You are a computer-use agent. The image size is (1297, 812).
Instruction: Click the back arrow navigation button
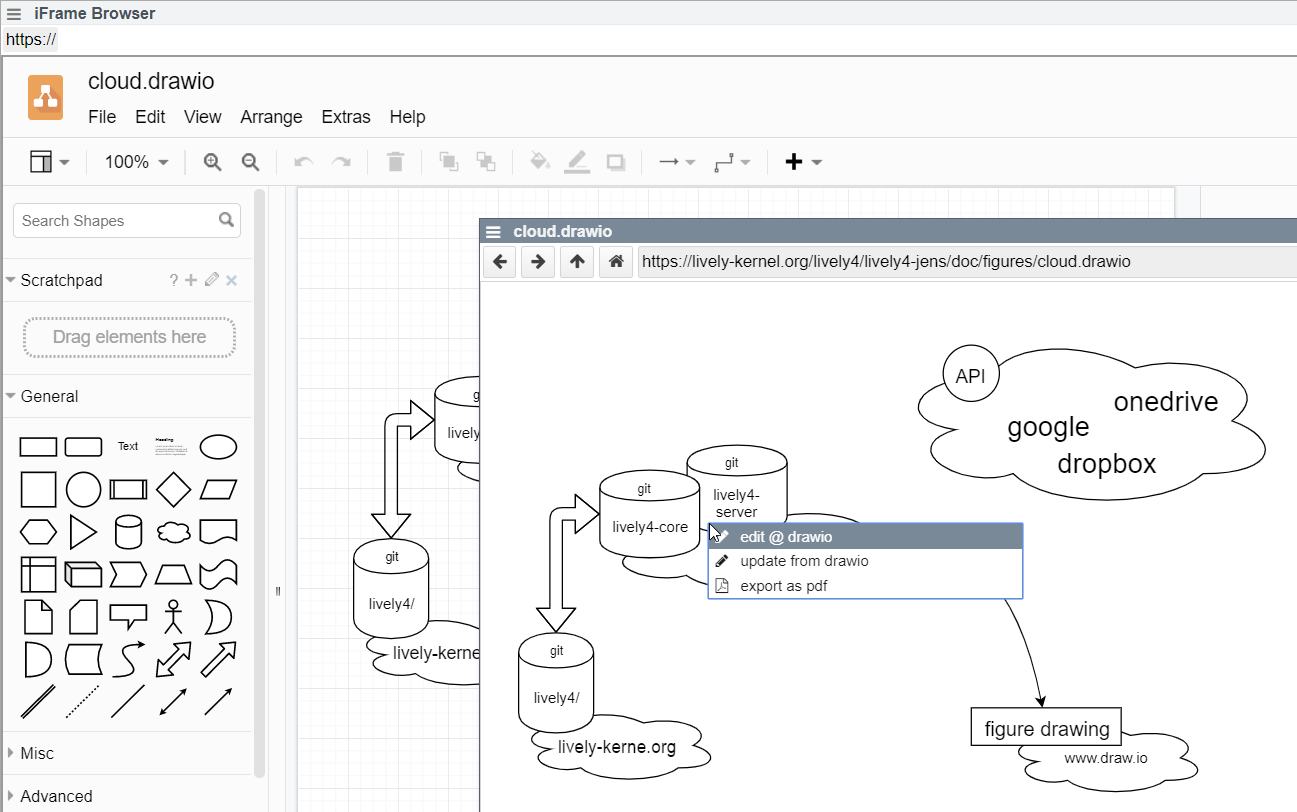500,262
